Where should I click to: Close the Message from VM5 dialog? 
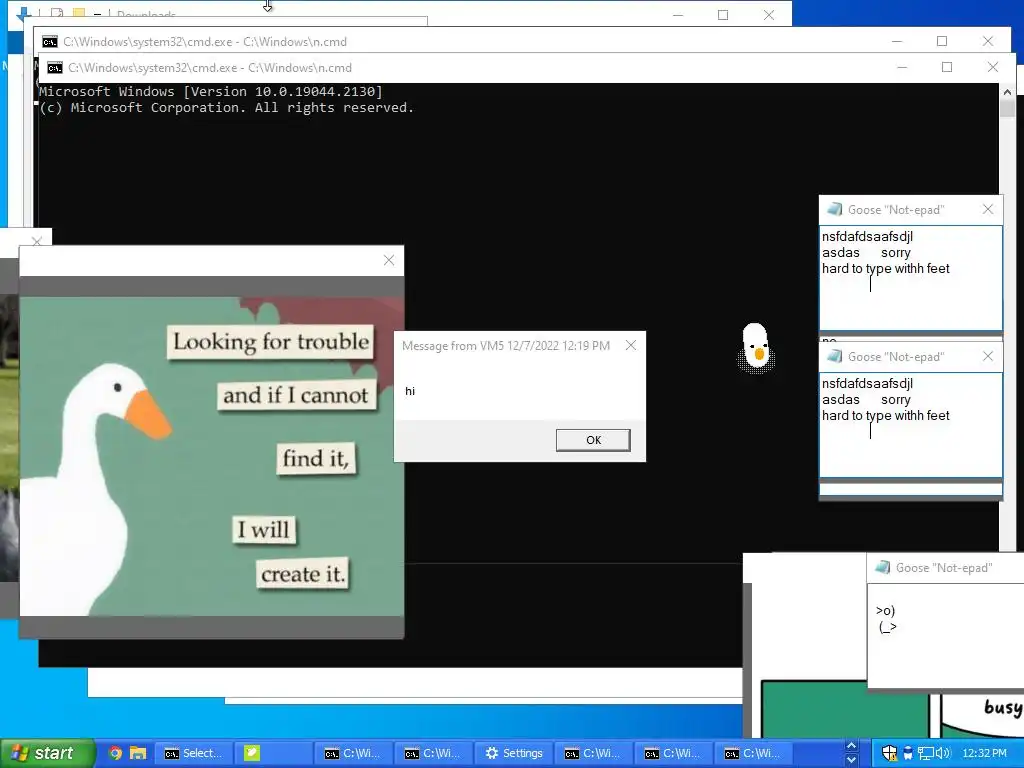(x=630, y=345)
